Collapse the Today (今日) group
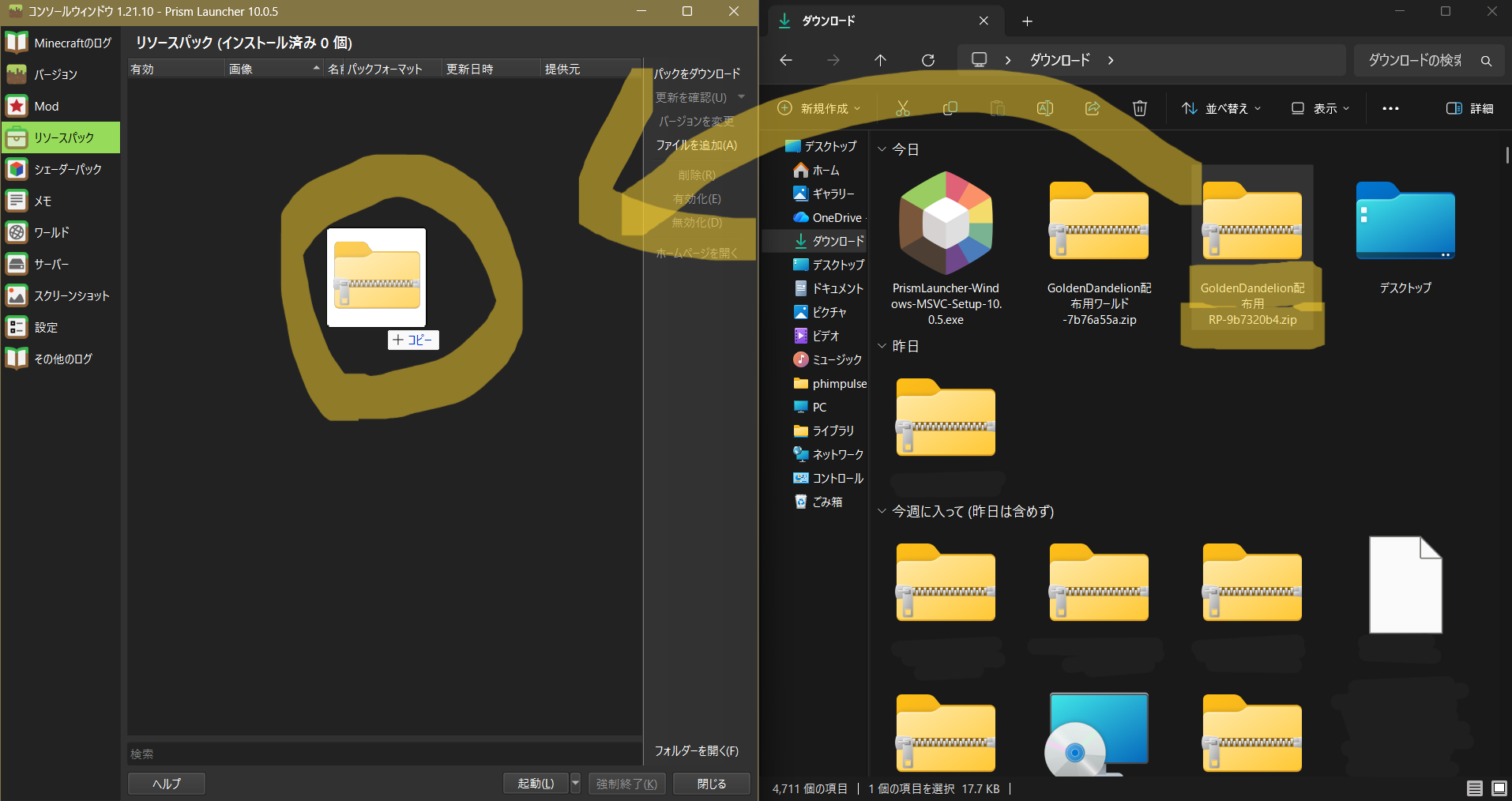The height and width of the screenshot is (801, 1512). pos(882,149)
